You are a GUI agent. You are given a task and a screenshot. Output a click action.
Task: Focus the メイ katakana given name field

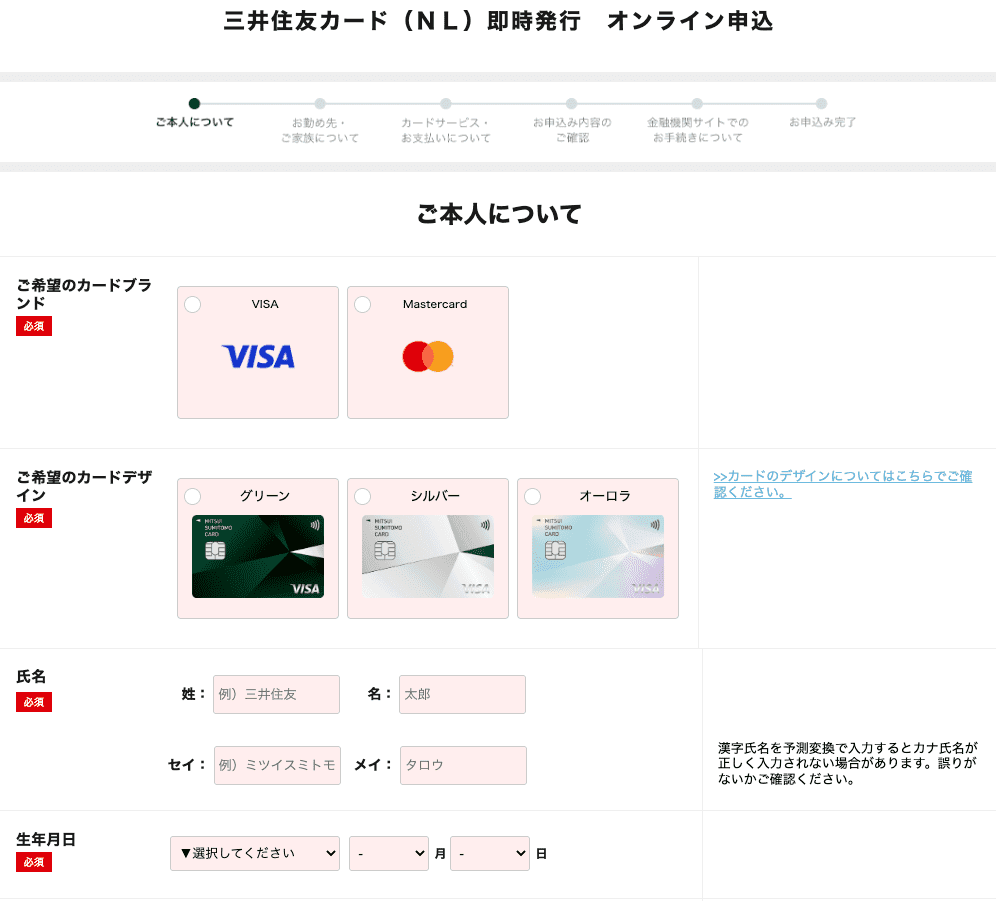pos(463,765)
